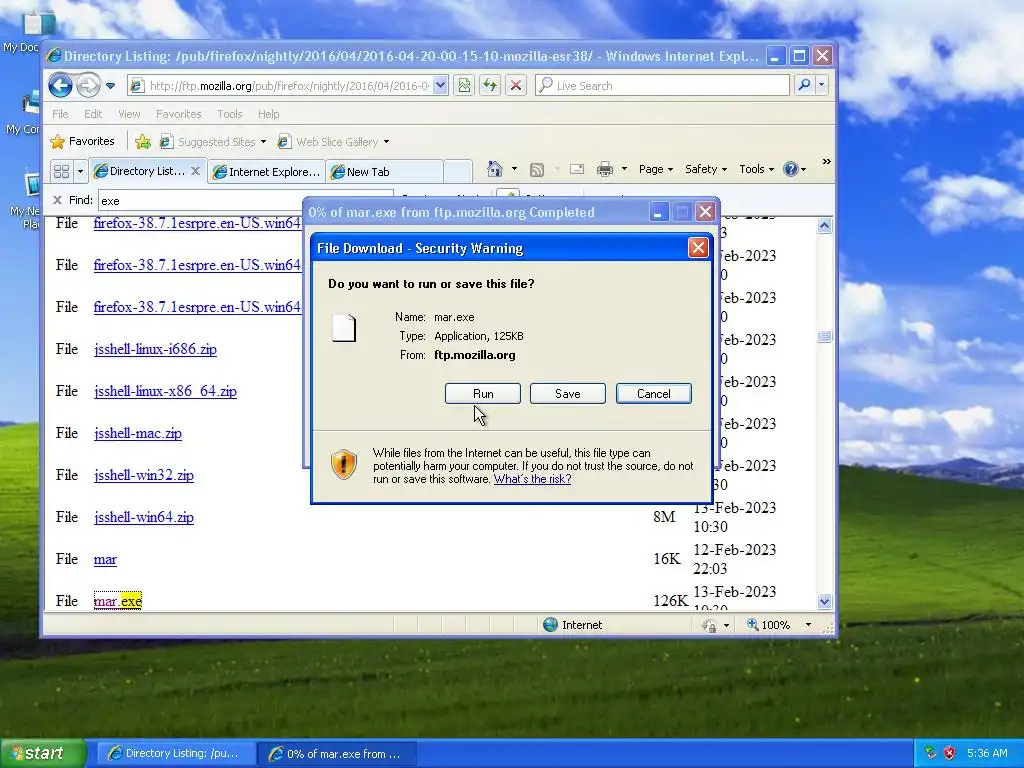The width and height of the screenshot is (1024, 768).
Task: Open the View menu
Action: point(129,114)
